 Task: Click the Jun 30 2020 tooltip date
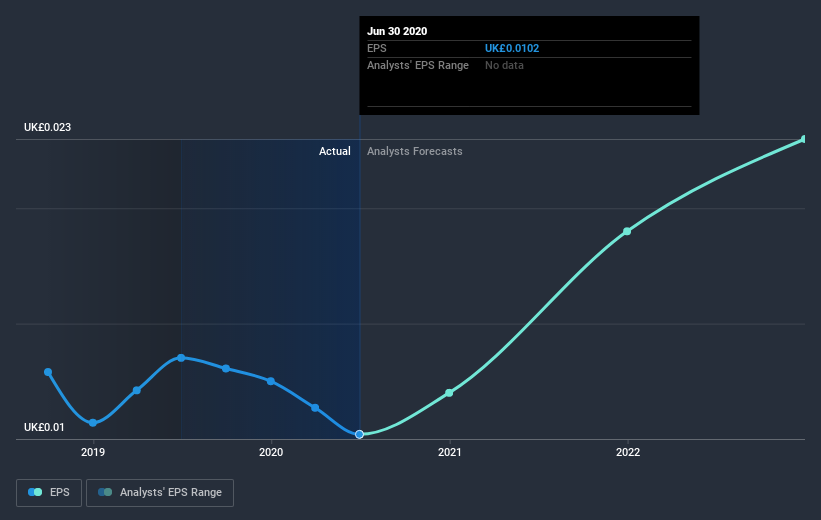[x=397, y=31]
